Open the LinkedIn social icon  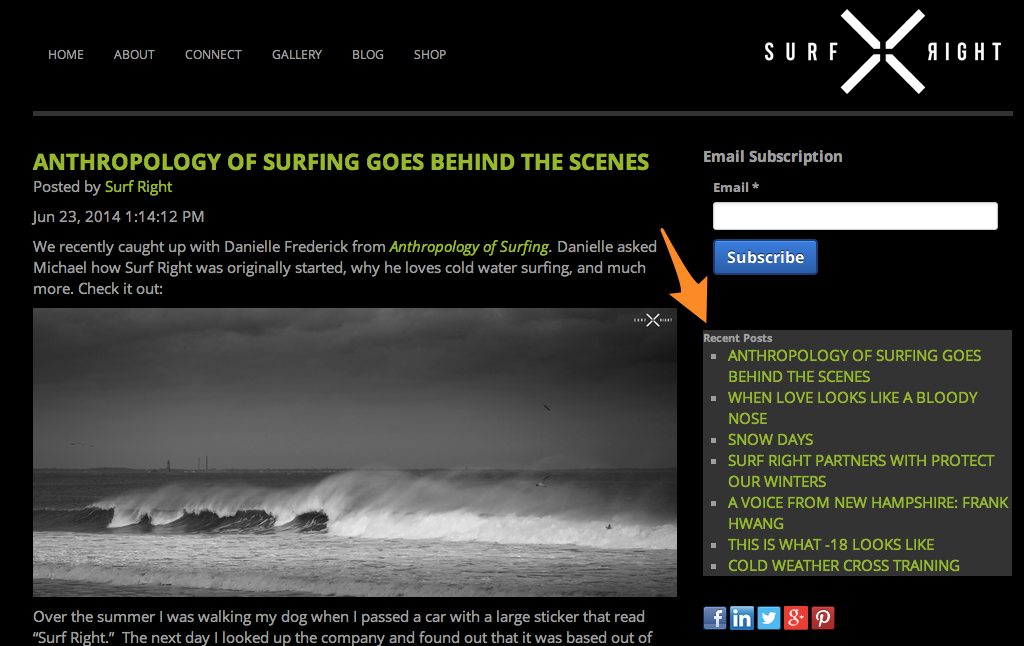[741, 618]
